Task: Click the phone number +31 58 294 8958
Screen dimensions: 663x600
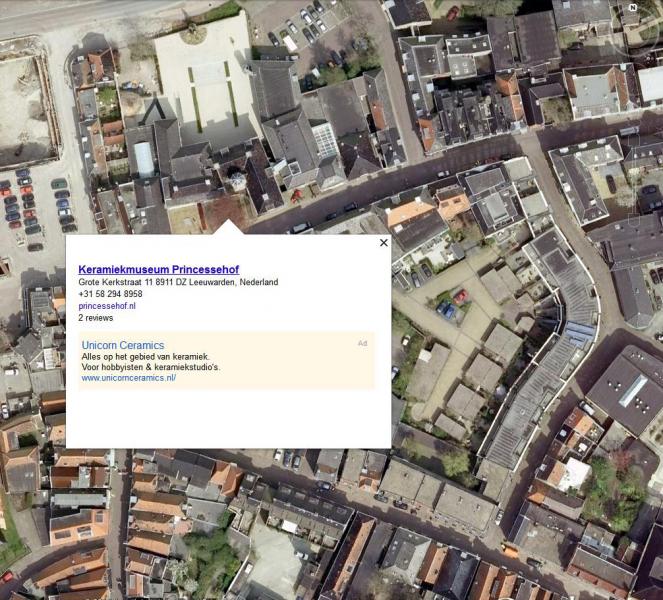Action: click(x=110, y=294)
